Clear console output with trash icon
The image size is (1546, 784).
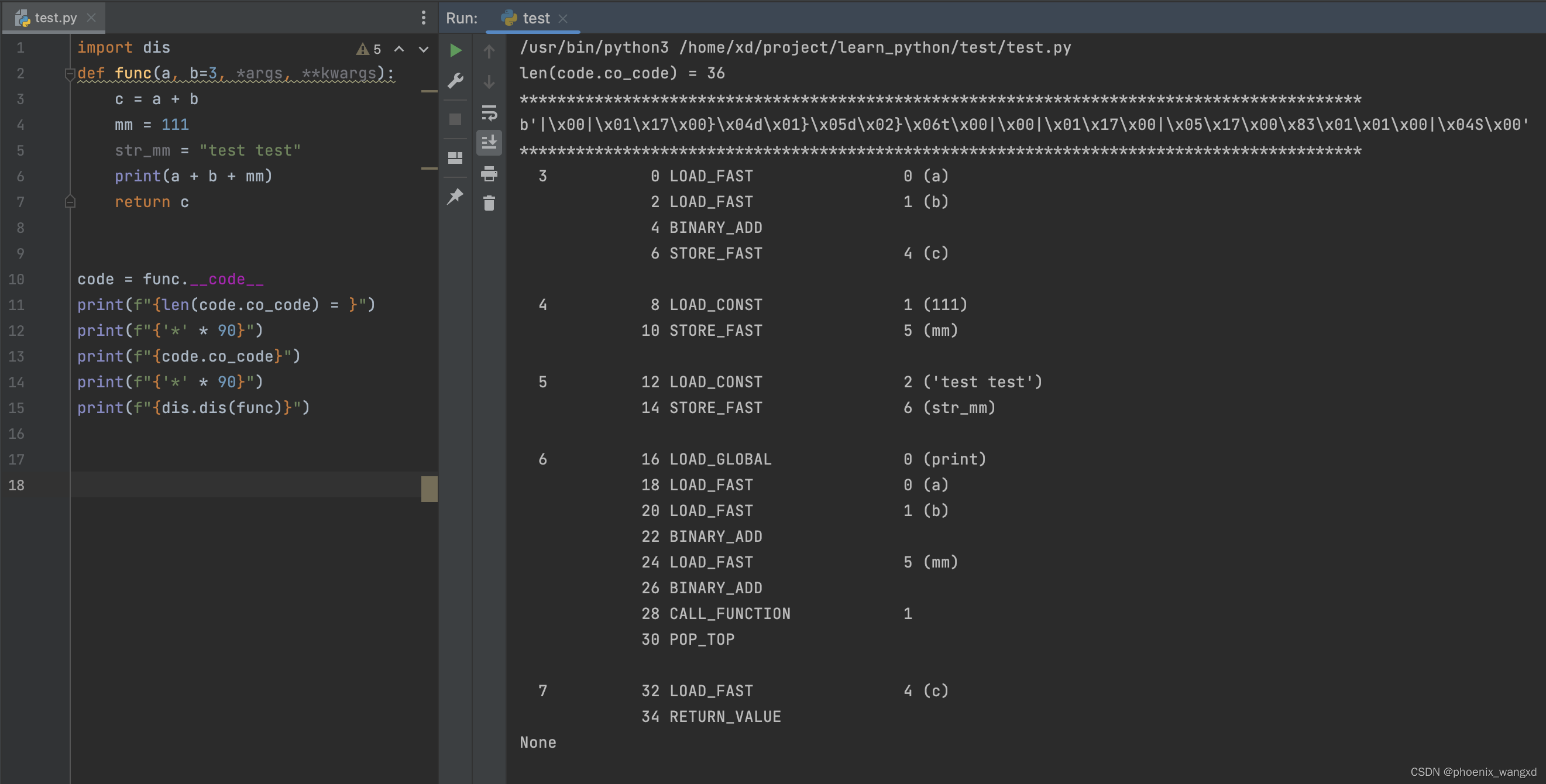(x=489, y=204)
